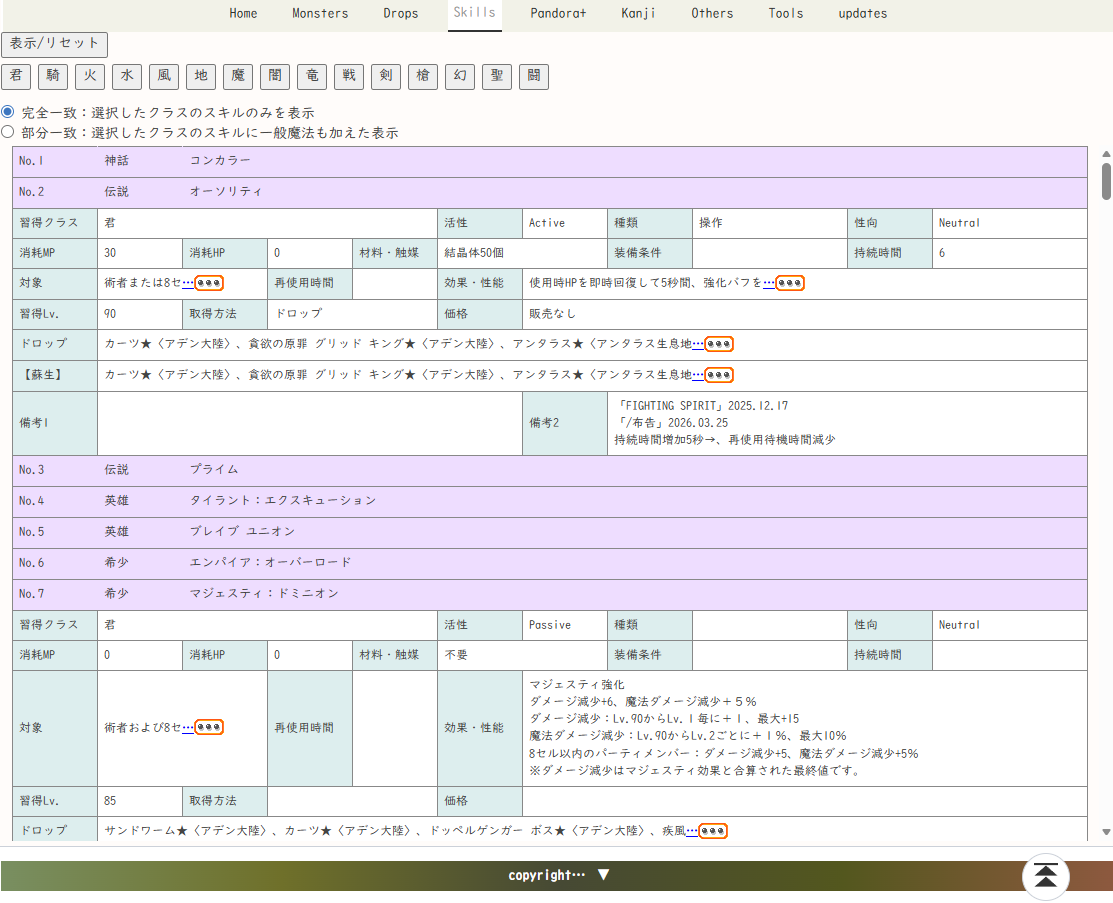The image size is (1113, 903).
Task: Filter by 魔 class button
Action: point(238,77)
